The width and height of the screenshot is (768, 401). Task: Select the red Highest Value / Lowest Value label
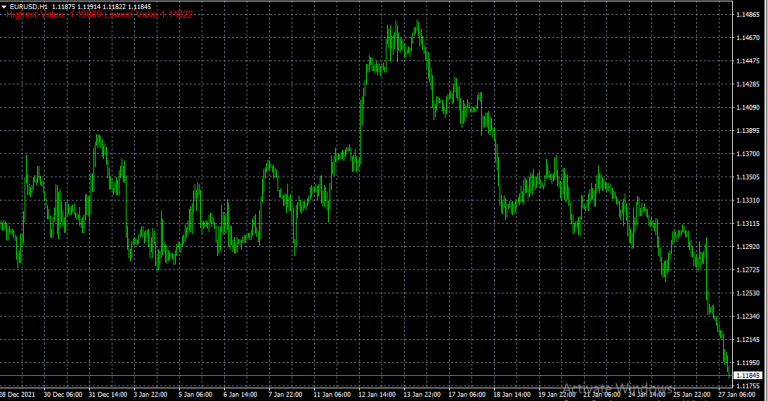(x=99, y=15)
